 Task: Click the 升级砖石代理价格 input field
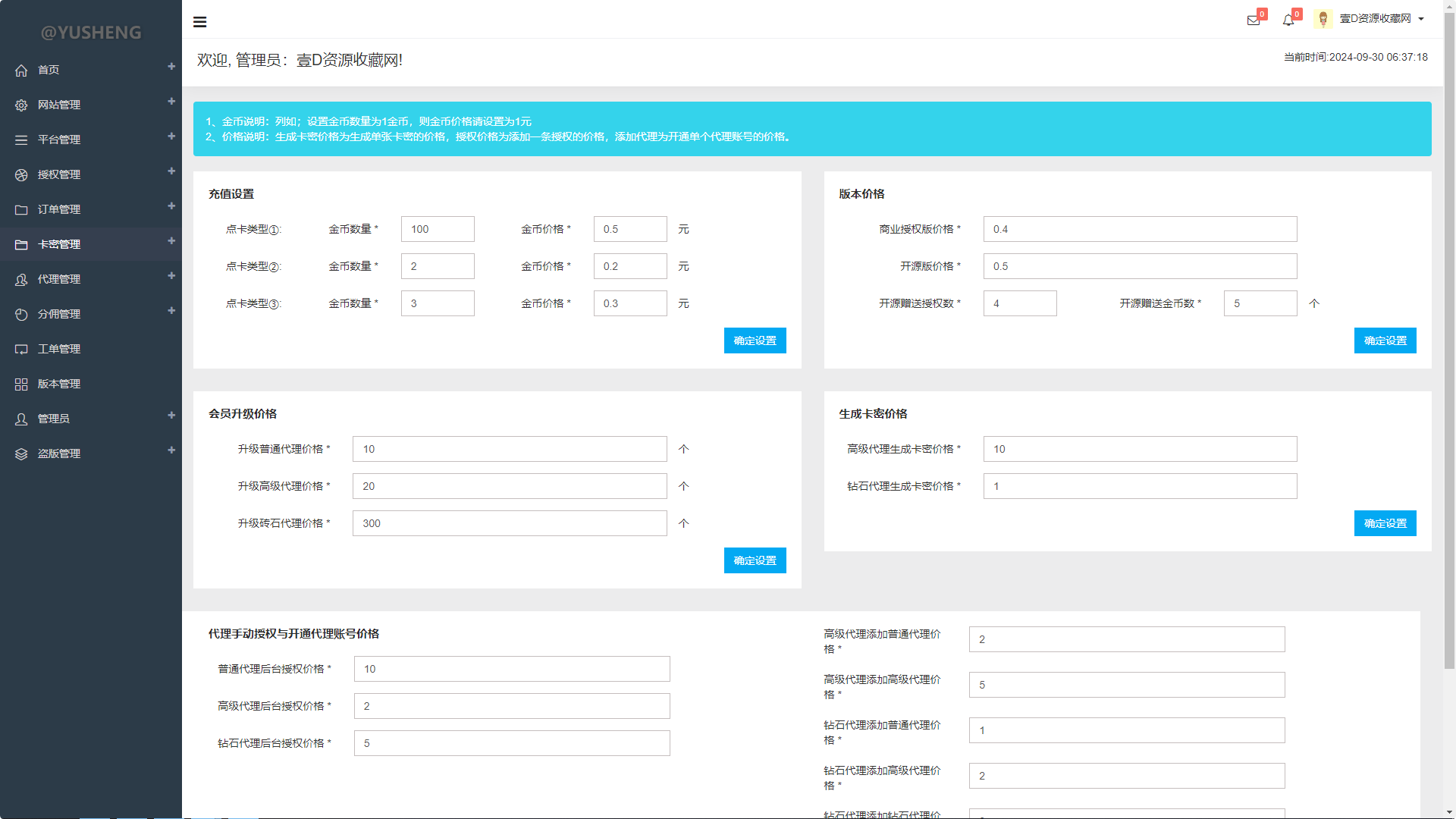(x=510, y=523)
